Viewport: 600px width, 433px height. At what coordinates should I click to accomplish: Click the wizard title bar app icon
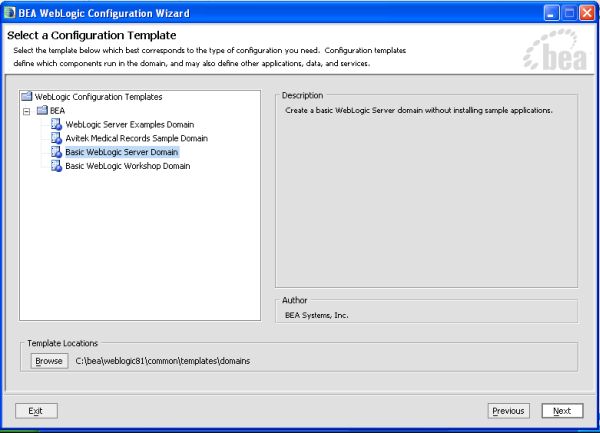pos(9,13)
